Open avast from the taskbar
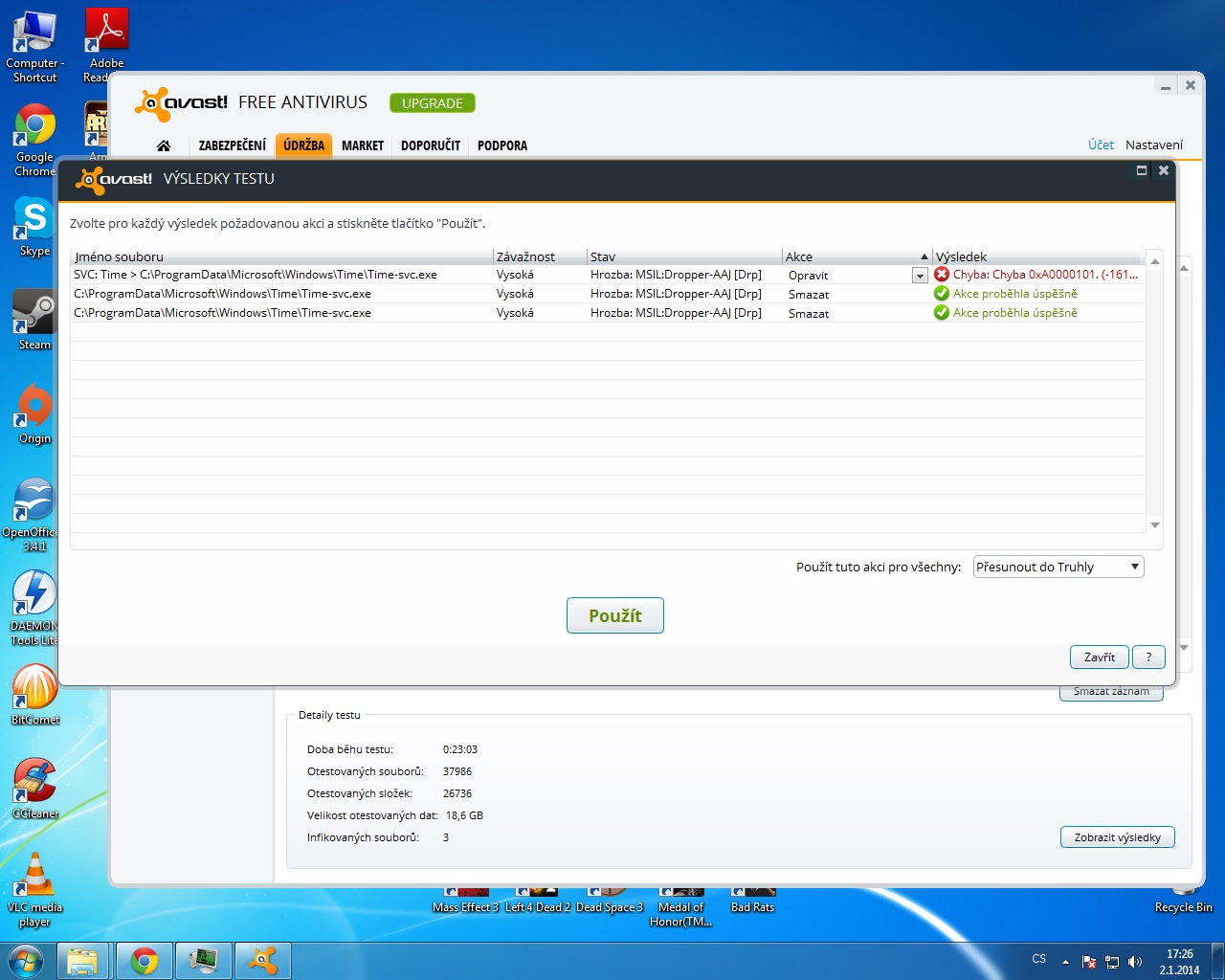This screenshot has height=980, width=1225. 262,961
